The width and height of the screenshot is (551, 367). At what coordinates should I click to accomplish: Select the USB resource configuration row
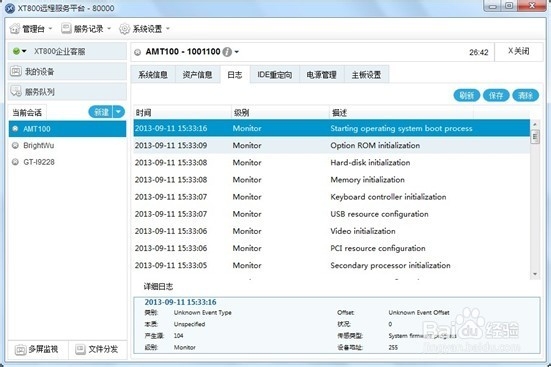(x=331, y=214)
